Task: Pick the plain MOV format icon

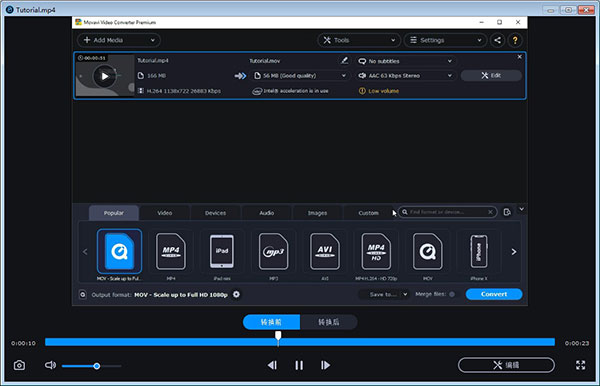Action: tap(427, 251)
